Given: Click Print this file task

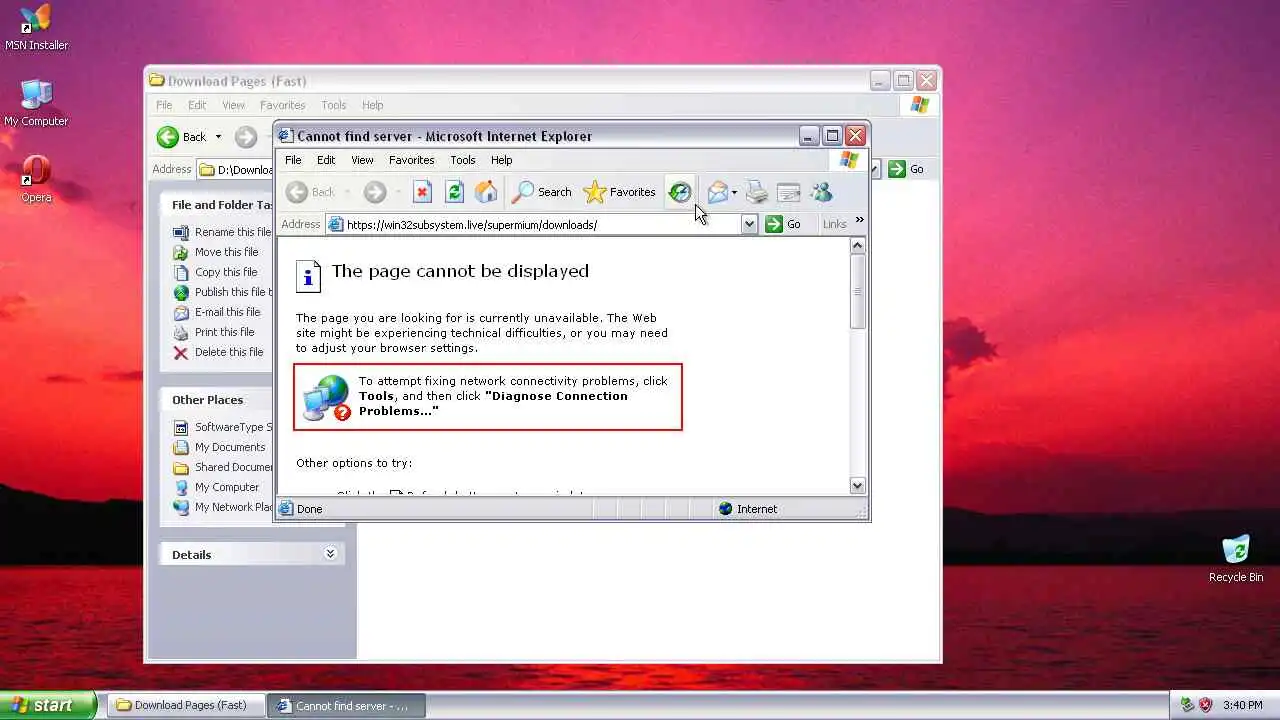Looking at the screenshot, I should point(214,332).
